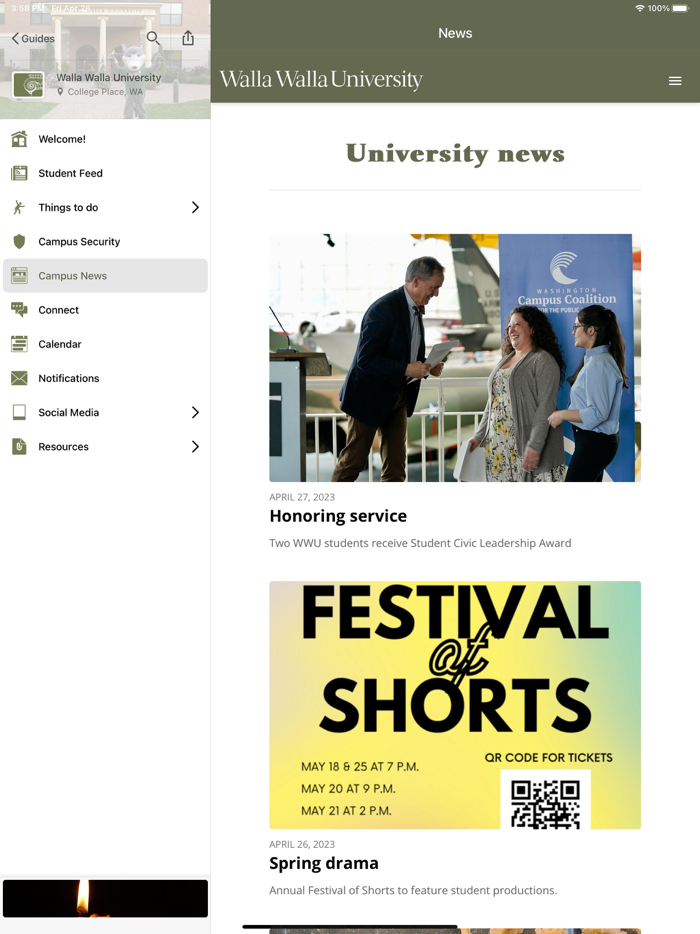Click the APRIL 27, 2023 date
Image resolution: width=700 pixels, height=934 pixels.
tap(302, 497)
